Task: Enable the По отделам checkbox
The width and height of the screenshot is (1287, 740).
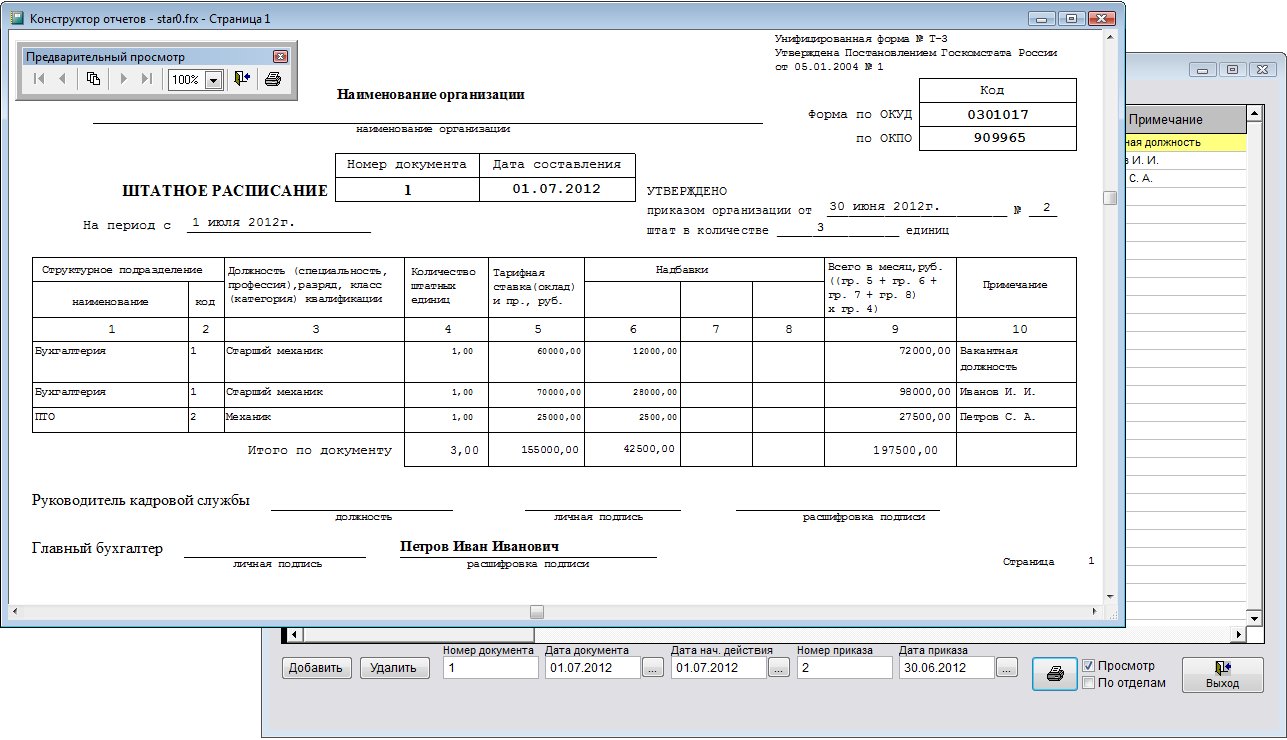Action: pos(1088,683)
